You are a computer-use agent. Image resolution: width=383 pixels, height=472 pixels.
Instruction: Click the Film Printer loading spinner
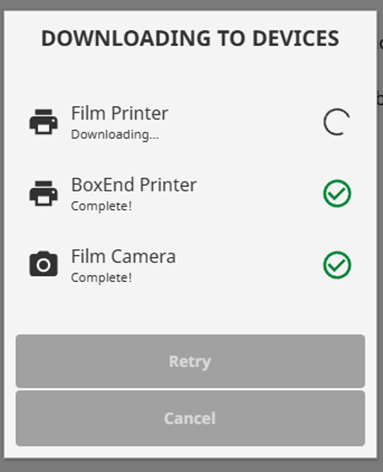[x=337, y=122]
